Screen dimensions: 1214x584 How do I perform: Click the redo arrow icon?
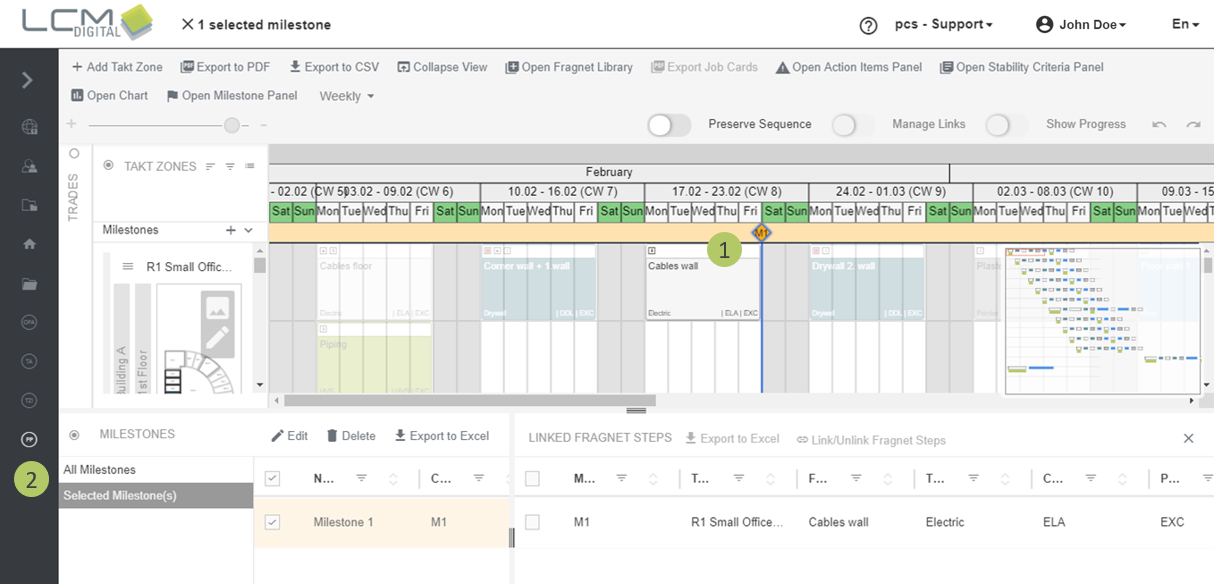1193,125
